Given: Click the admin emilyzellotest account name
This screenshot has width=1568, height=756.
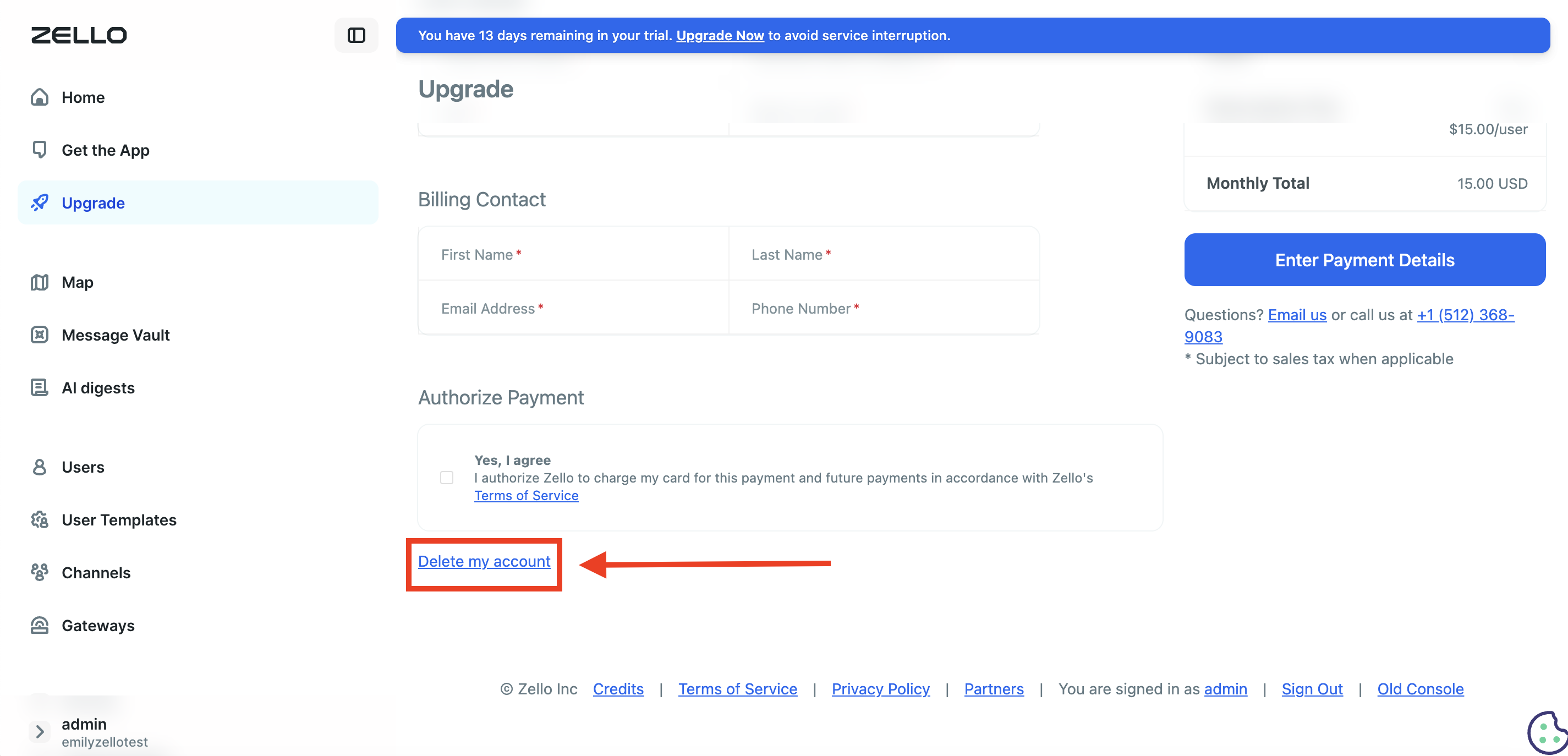Looking at the screenshot, I should pyautogui.click(x=104, y=732).
